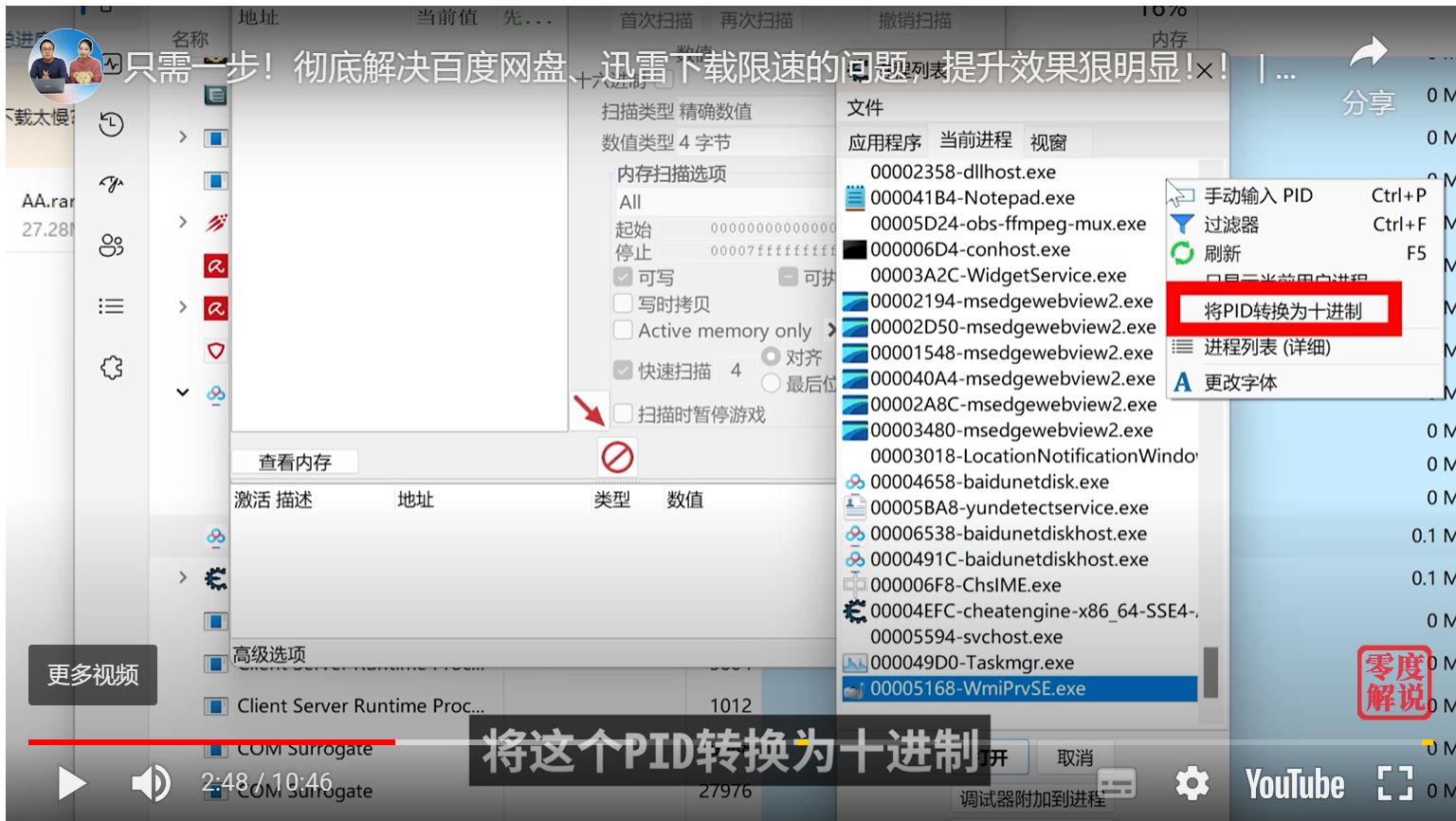Click the 取消 button

(x=1074, y=758)
